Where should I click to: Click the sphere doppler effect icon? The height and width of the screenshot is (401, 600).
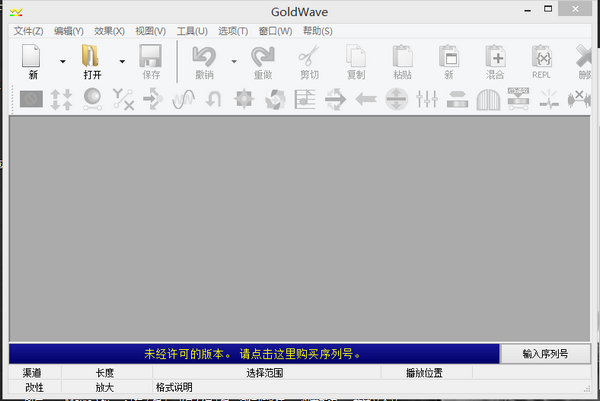(x=93, y=99)
